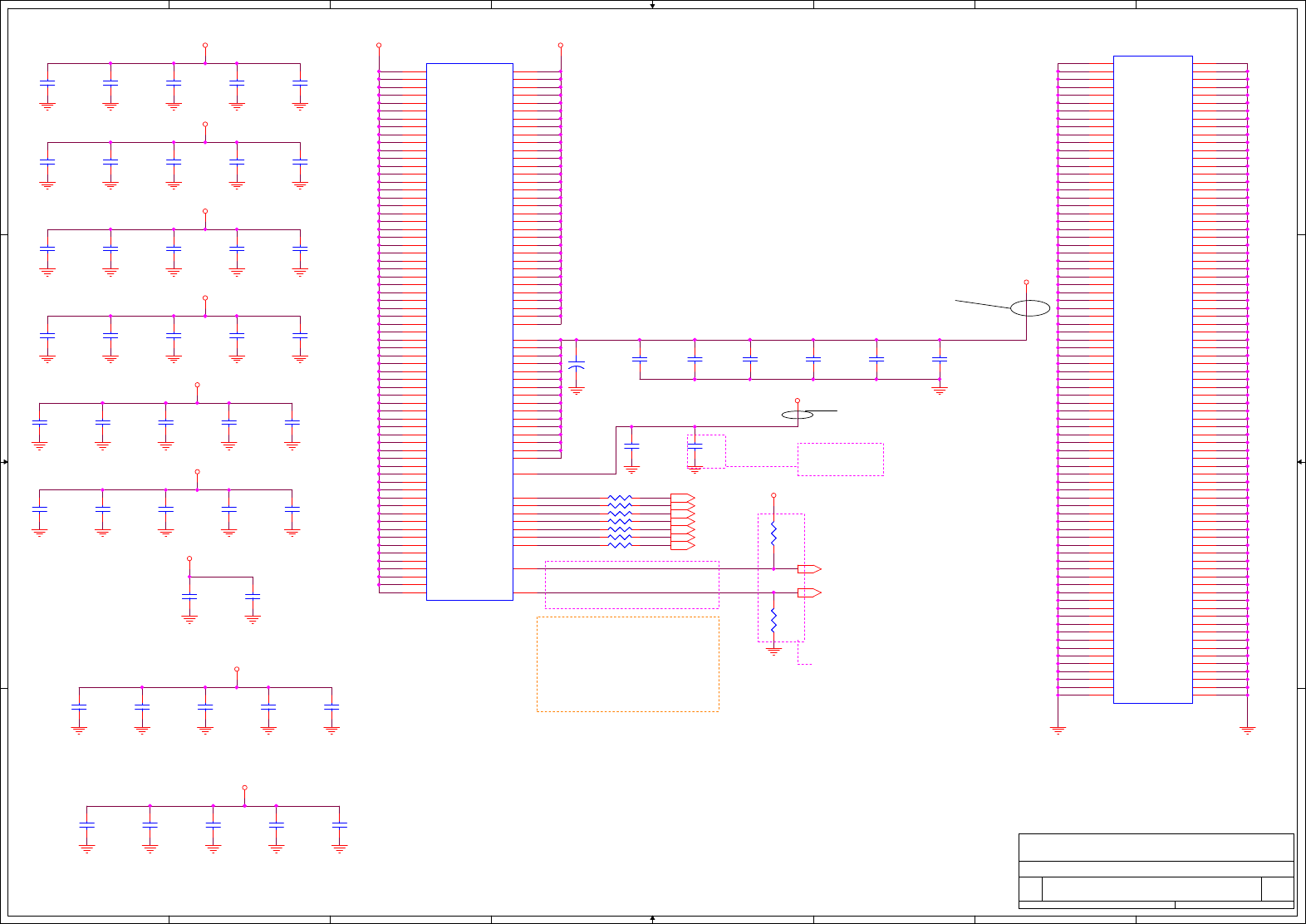Click the power node above the small ellipse
The height and width of the screenshot is (924, 1306).
click(x=798, y=401)
